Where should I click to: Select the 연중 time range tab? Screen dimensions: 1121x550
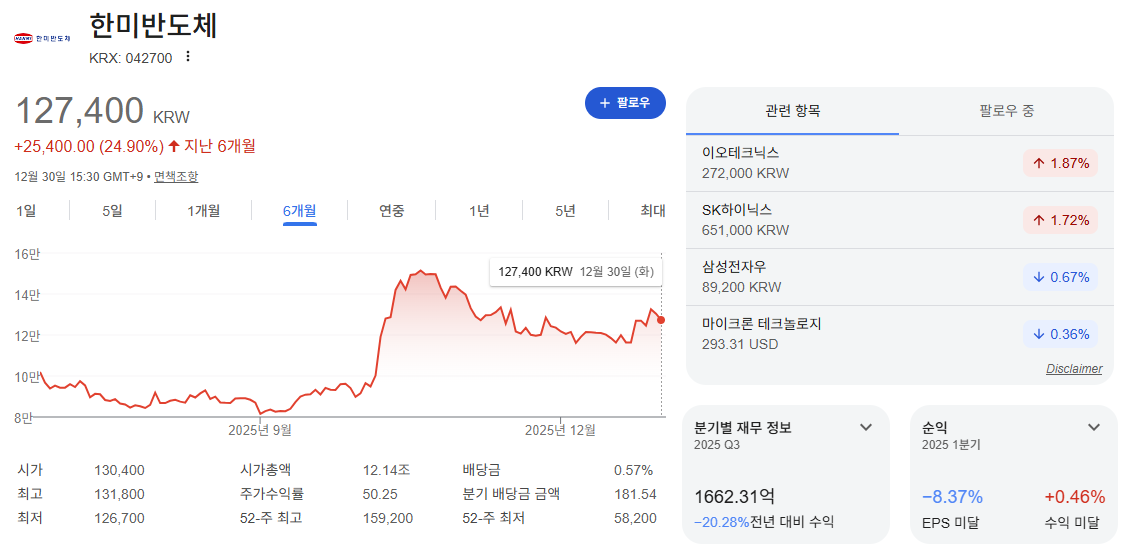[x=392, y=210]
